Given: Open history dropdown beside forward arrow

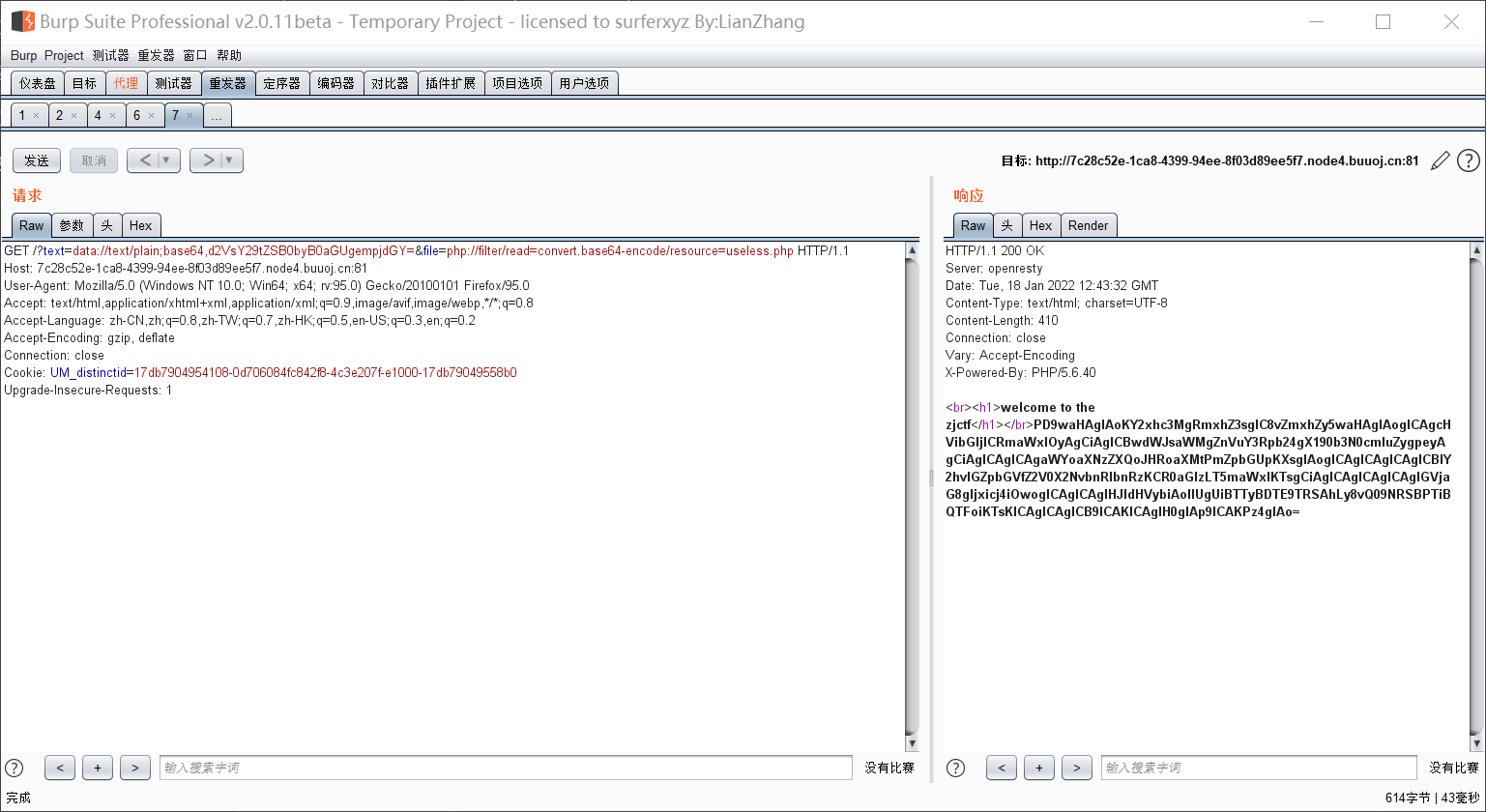Looking at the screenshot, I should tap(231, 160).
